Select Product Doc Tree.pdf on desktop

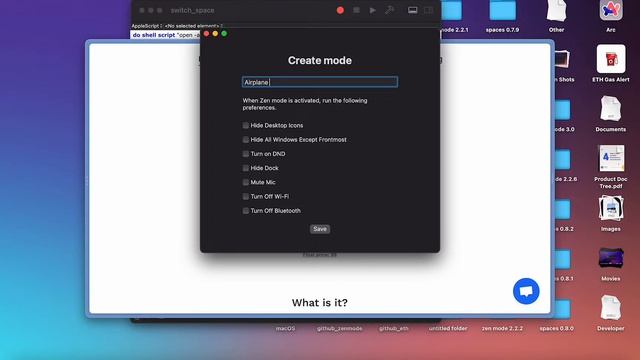(611, 158)
